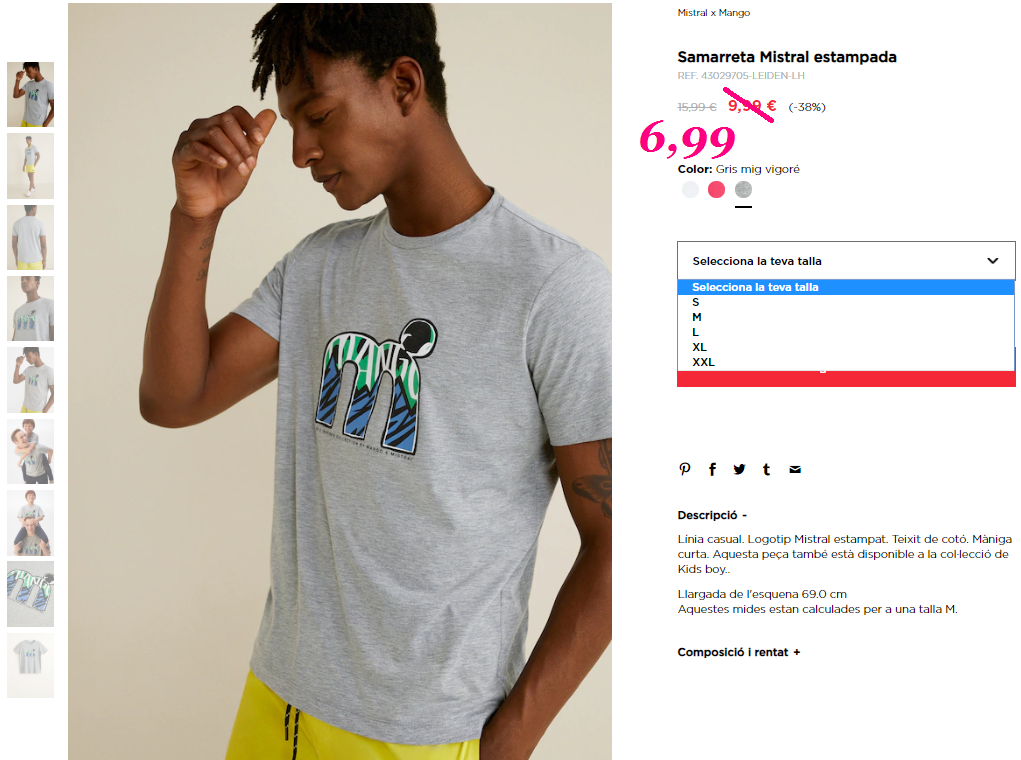Show the back view thumbnail
Screen dimensions: 1021x760
pyautogui.click(x=31, y=237)
